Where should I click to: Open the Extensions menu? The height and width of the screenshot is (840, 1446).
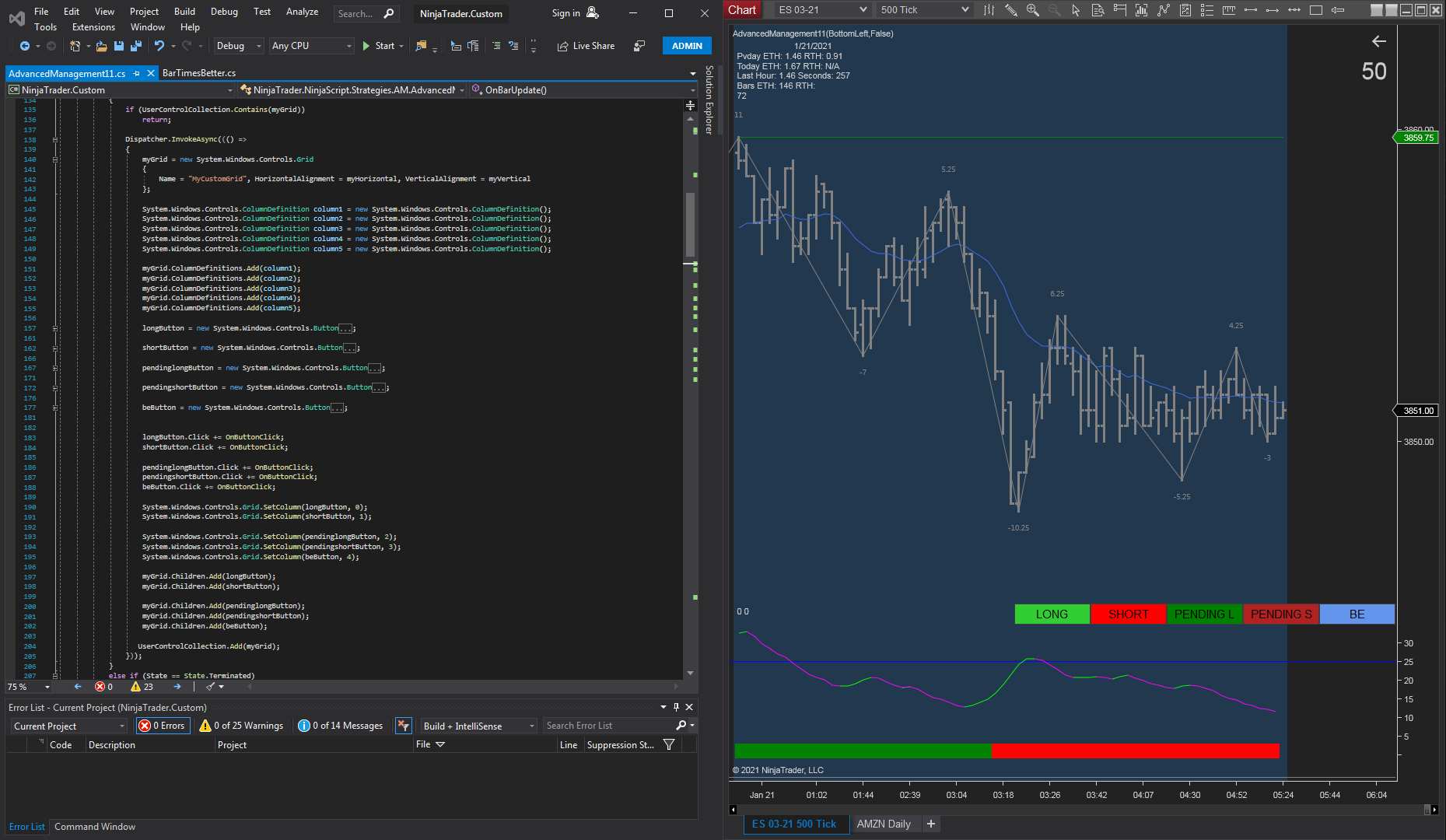93,27
